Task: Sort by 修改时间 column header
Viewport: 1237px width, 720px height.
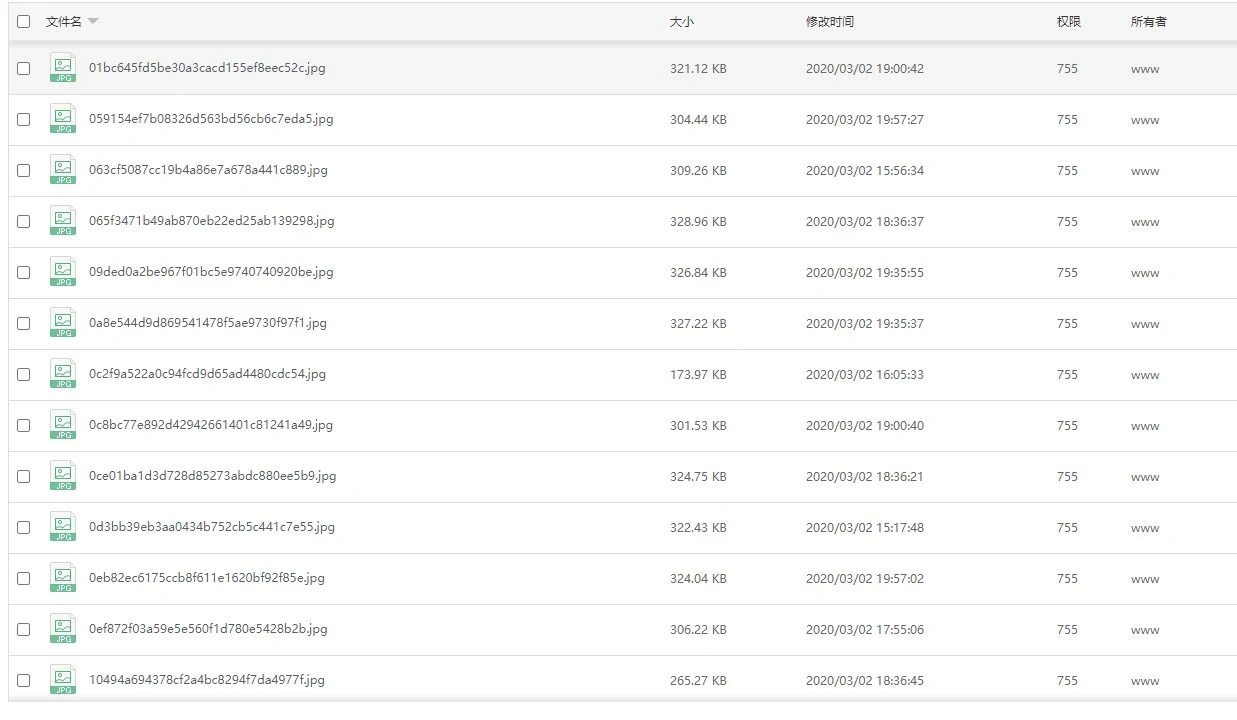Action: [x=829, y=21]
